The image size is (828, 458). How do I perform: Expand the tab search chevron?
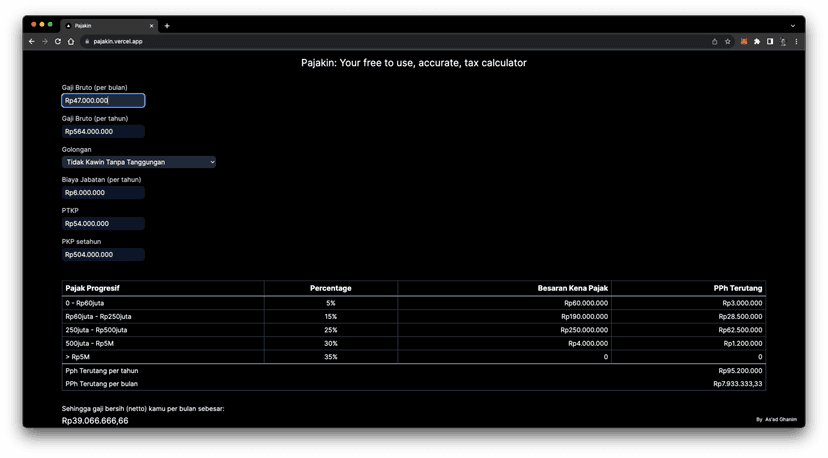(x=793, y=25)
